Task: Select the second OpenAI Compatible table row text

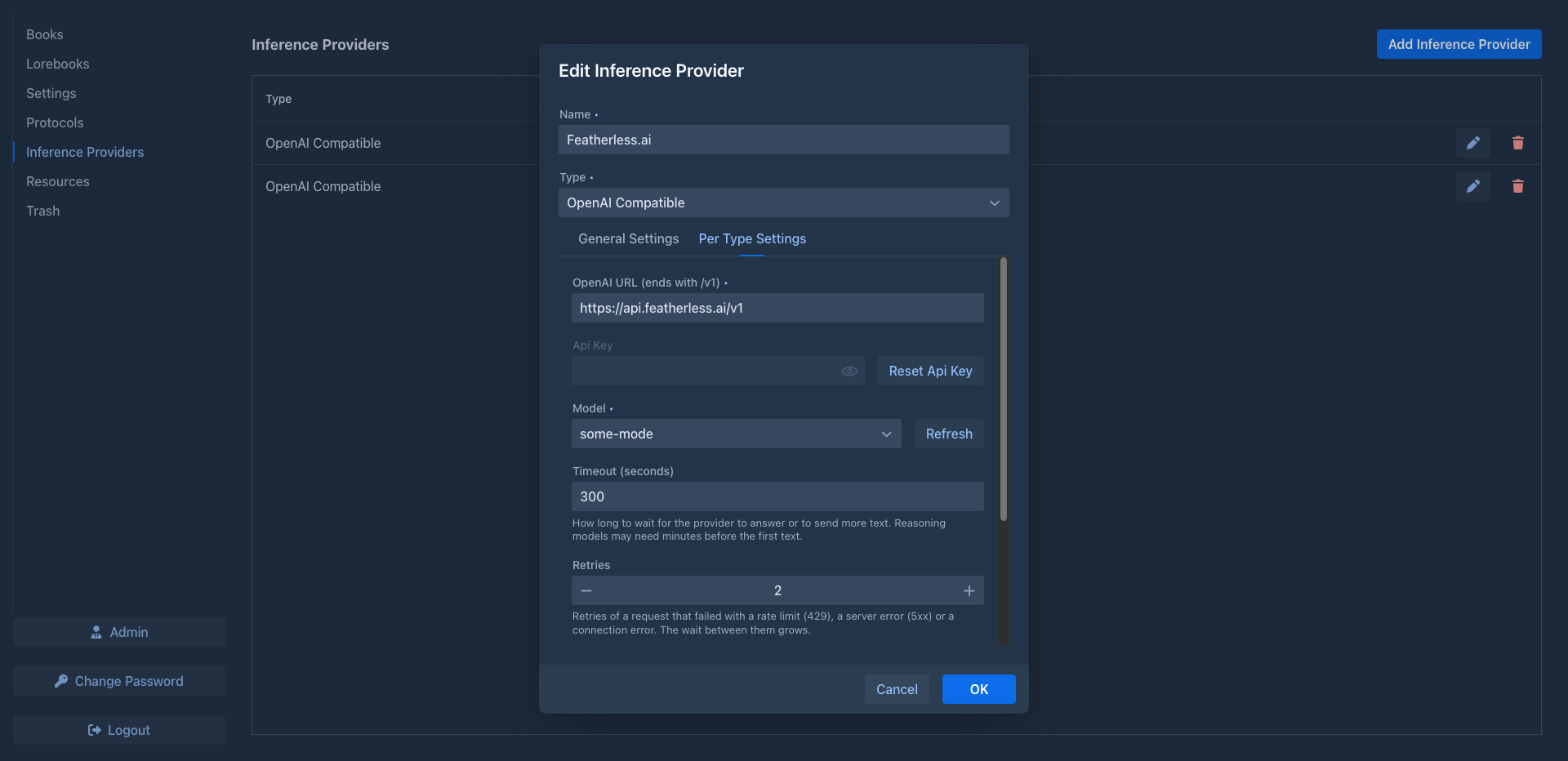Action: (x=323, y=186)
